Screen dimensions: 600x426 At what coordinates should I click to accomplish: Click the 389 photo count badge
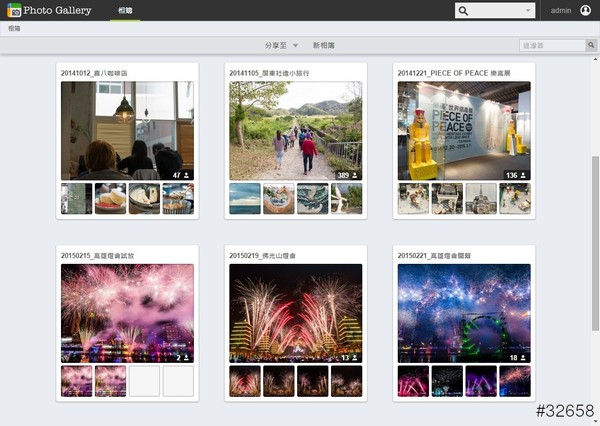pyautogui.click(x=347, y=175)
